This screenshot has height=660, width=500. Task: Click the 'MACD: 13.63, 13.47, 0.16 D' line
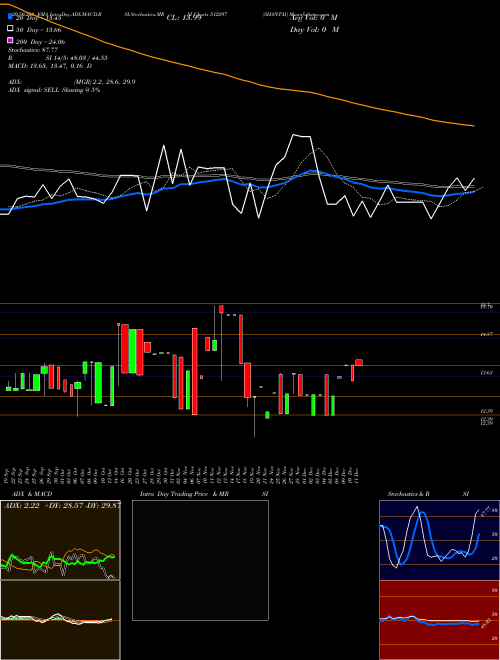(x=50, y=66)
